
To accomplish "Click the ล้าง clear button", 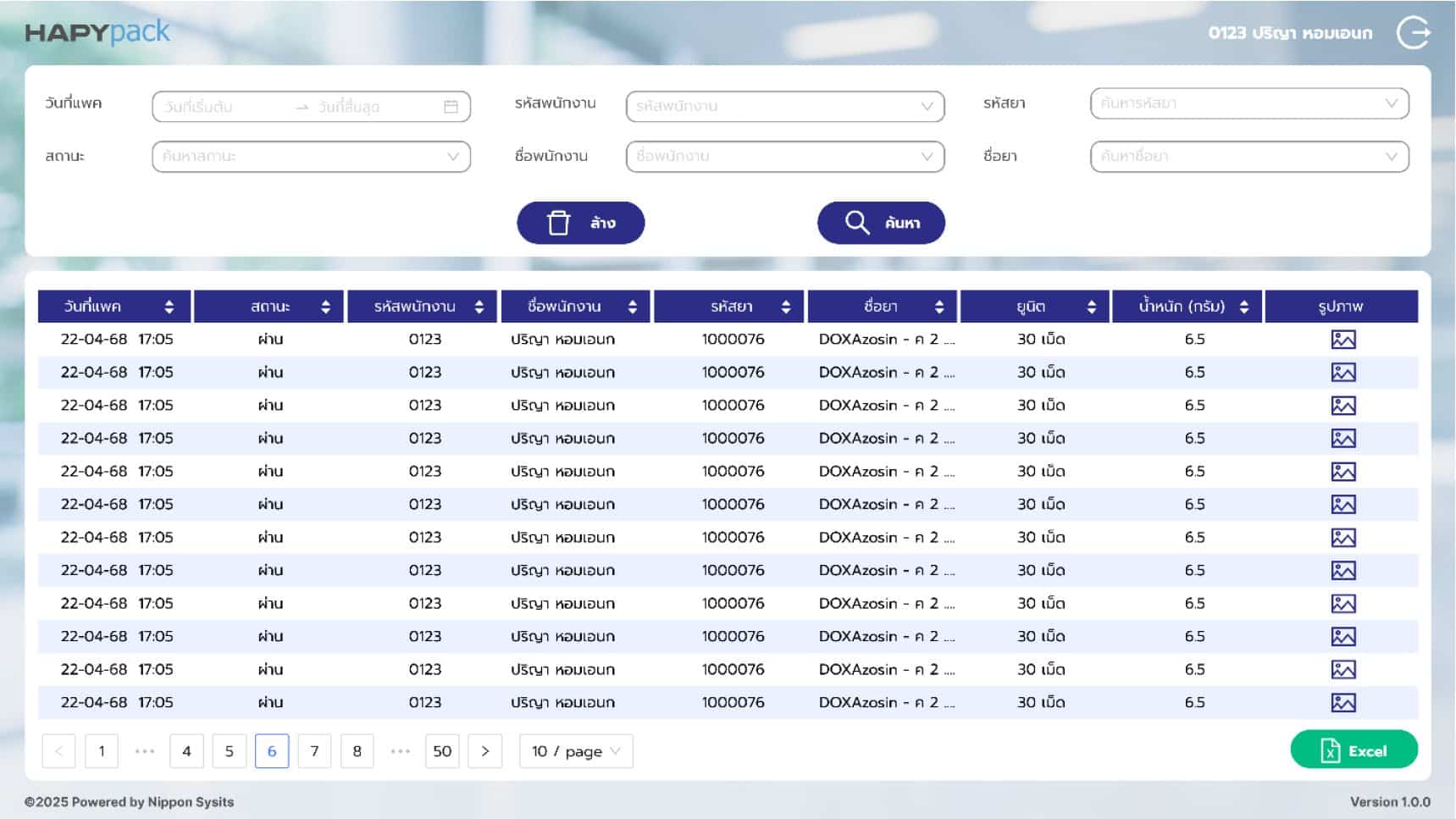I will pos(581,222).
